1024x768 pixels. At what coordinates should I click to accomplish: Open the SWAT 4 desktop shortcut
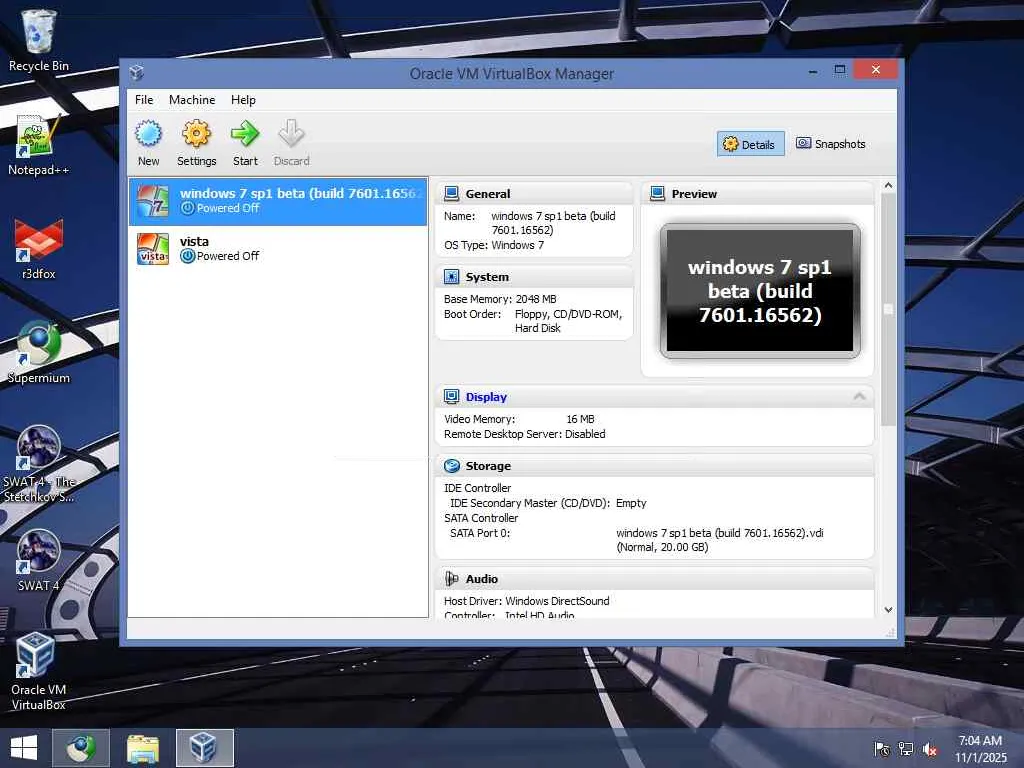[x=39, y=560]
